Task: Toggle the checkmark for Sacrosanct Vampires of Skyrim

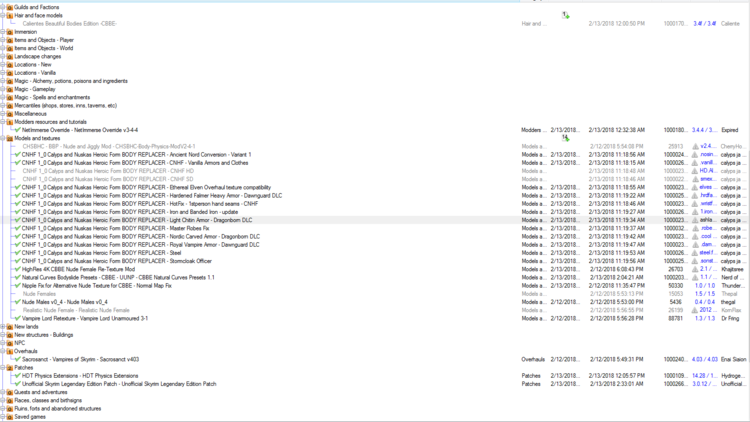Action: (x=18, y=359)
